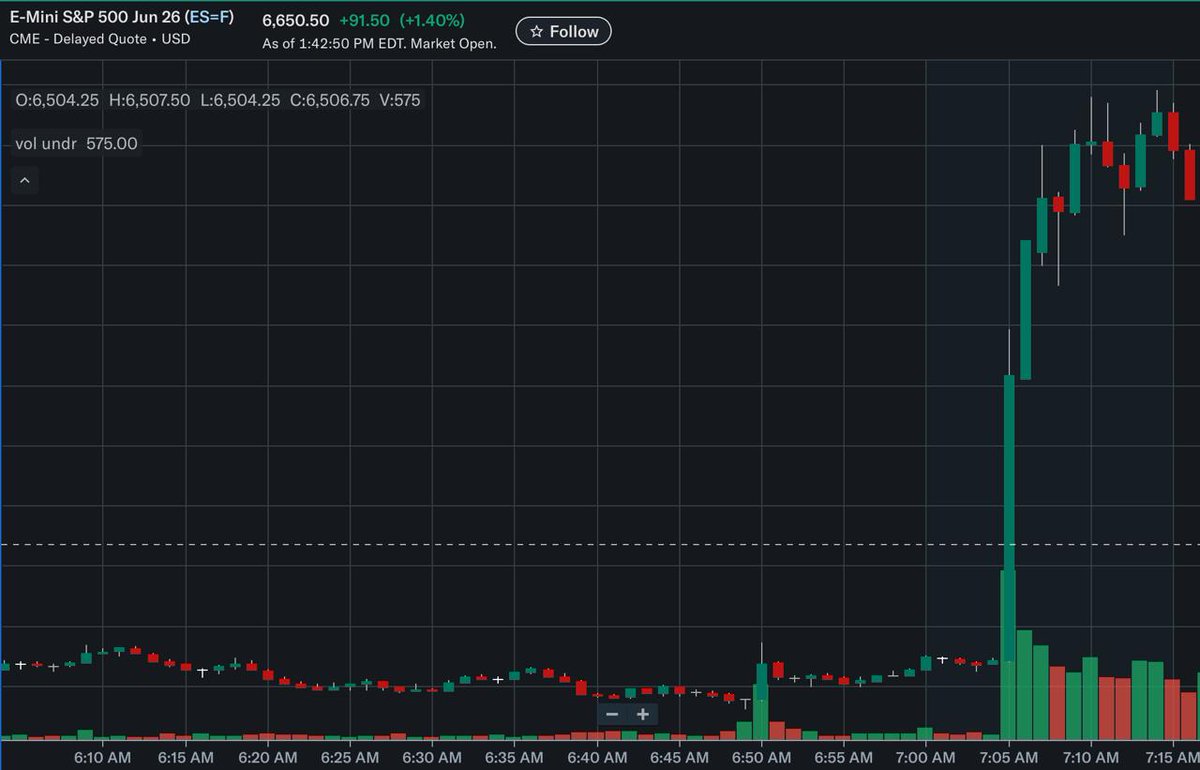This screenshot has width=1200, height=770.
Task: Click the +91.50 price change value
Action: click(x=364, y=21)
